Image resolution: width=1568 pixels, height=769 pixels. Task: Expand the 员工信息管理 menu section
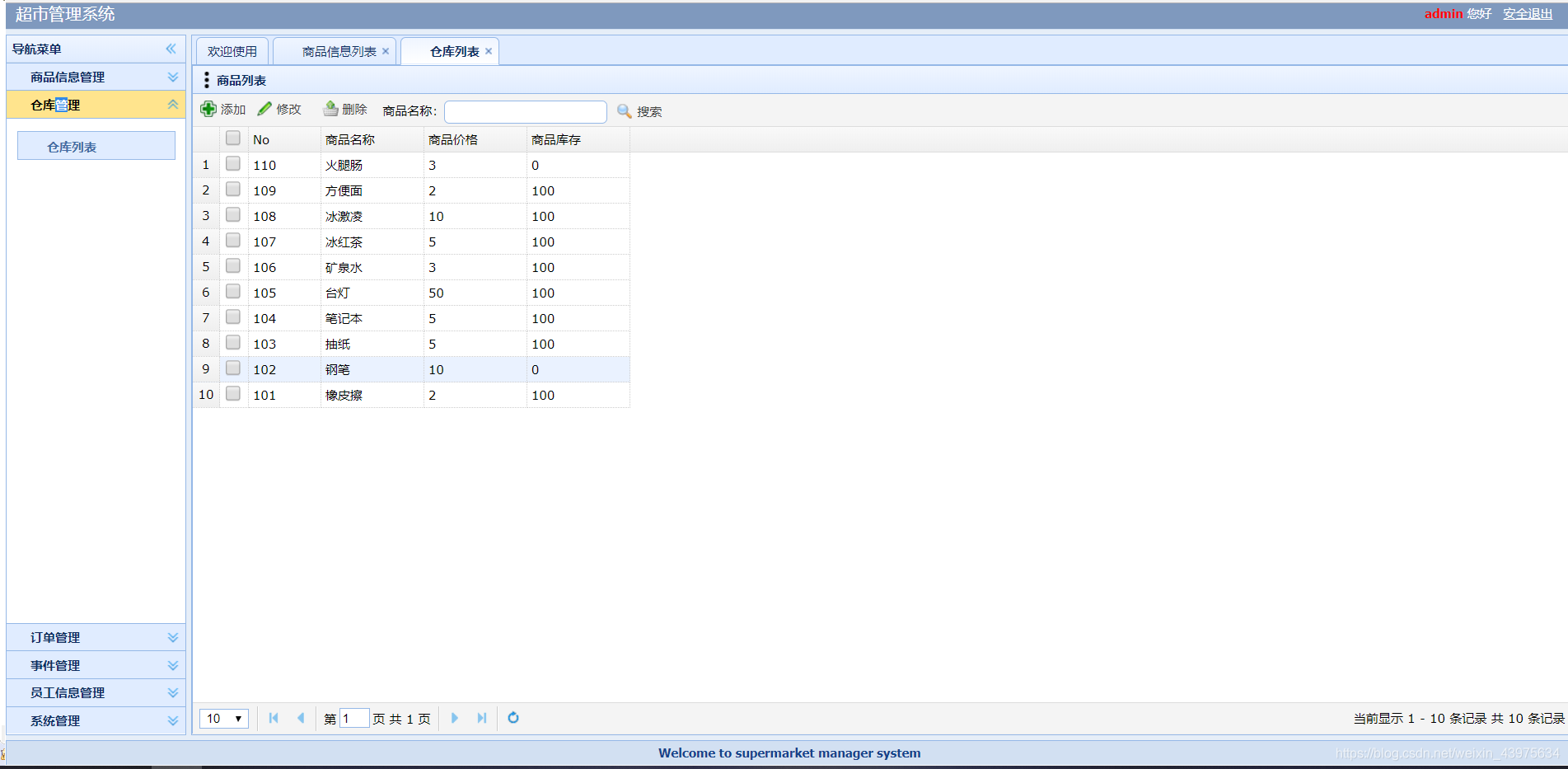[x=173, y=692]
